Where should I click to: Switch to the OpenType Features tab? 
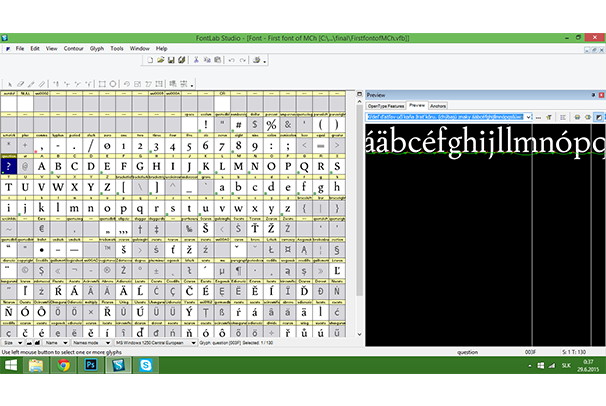[385, 104]
